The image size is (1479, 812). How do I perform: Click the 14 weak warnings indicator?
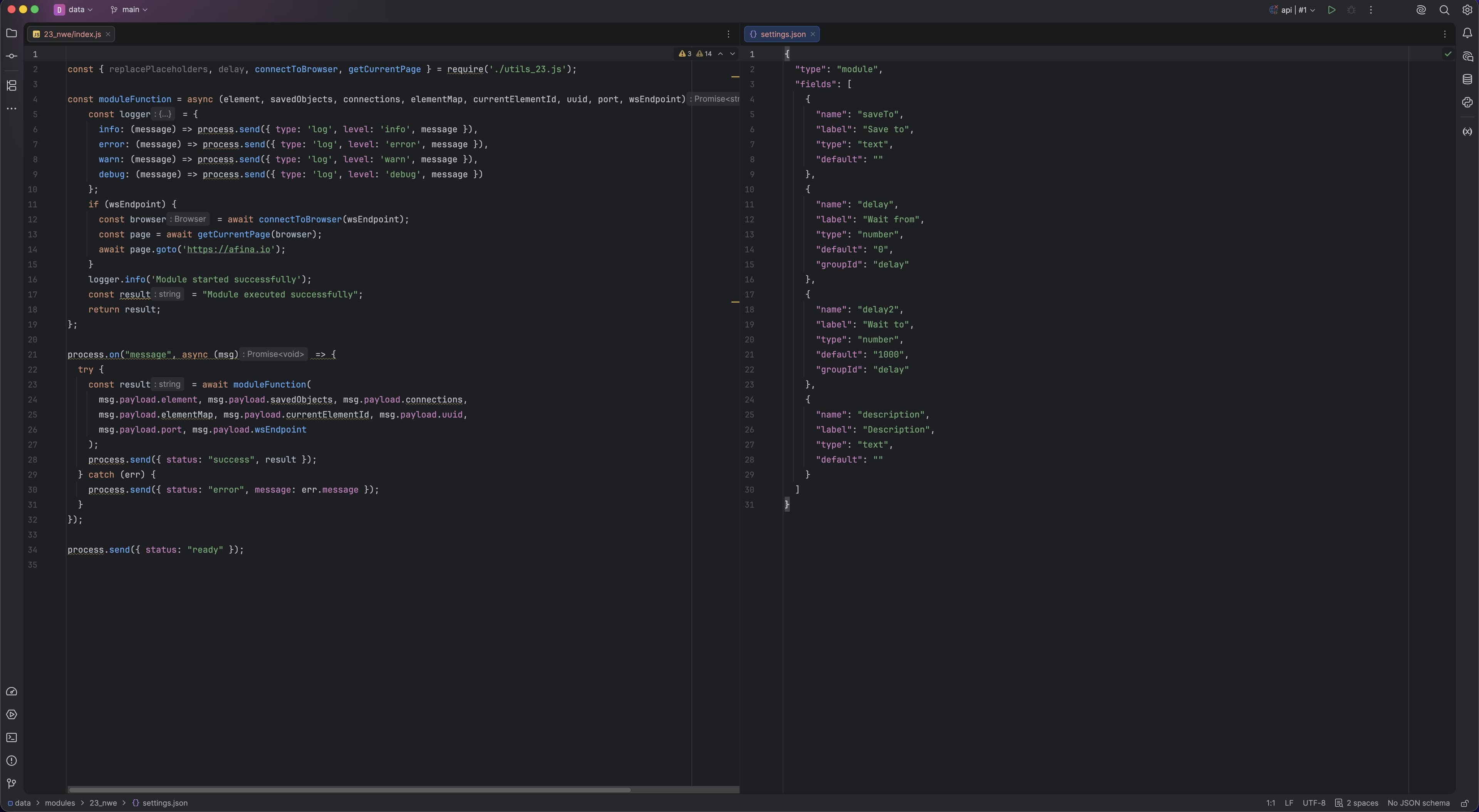[704, 54]
